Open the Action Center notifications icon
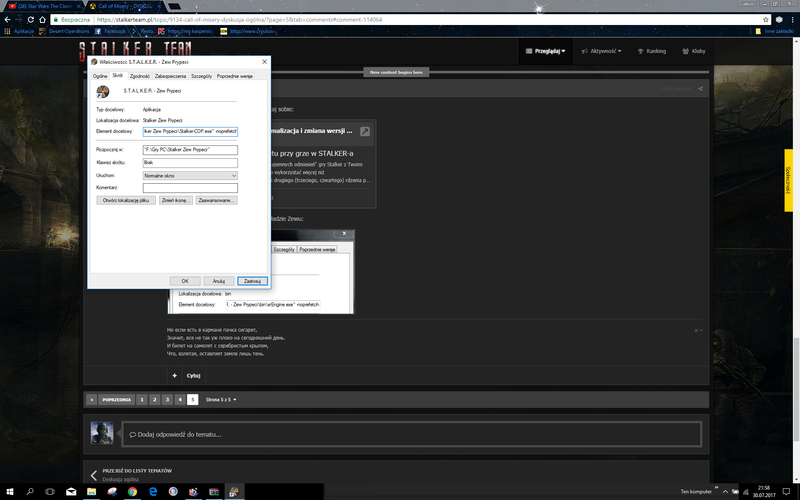This screenshot has width=800, height=500. click(x=786, y=492)
